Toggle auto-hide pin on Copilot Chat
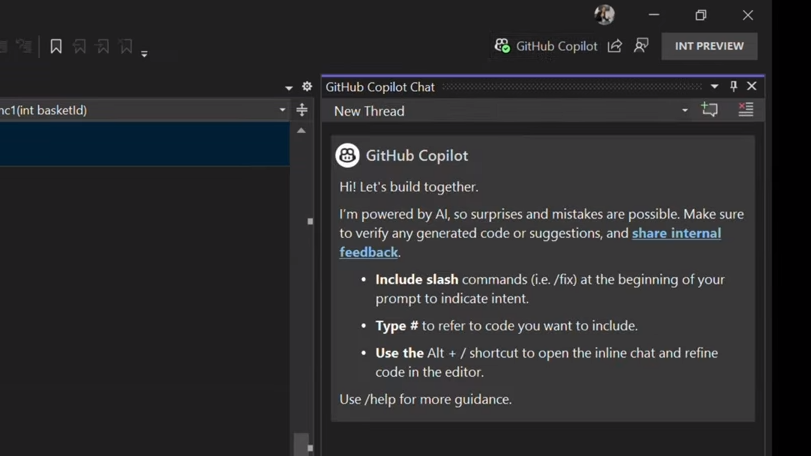This screenshot has height=456, width=811. pos(733,86)
